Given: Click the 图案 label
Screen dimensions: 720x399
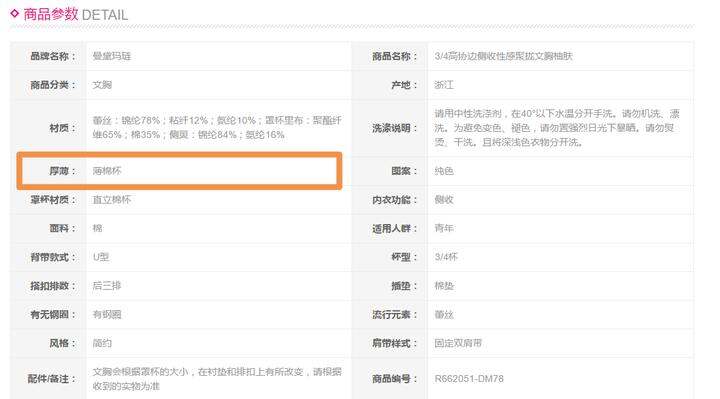Looking at the screenshot, I should point(405,171).
